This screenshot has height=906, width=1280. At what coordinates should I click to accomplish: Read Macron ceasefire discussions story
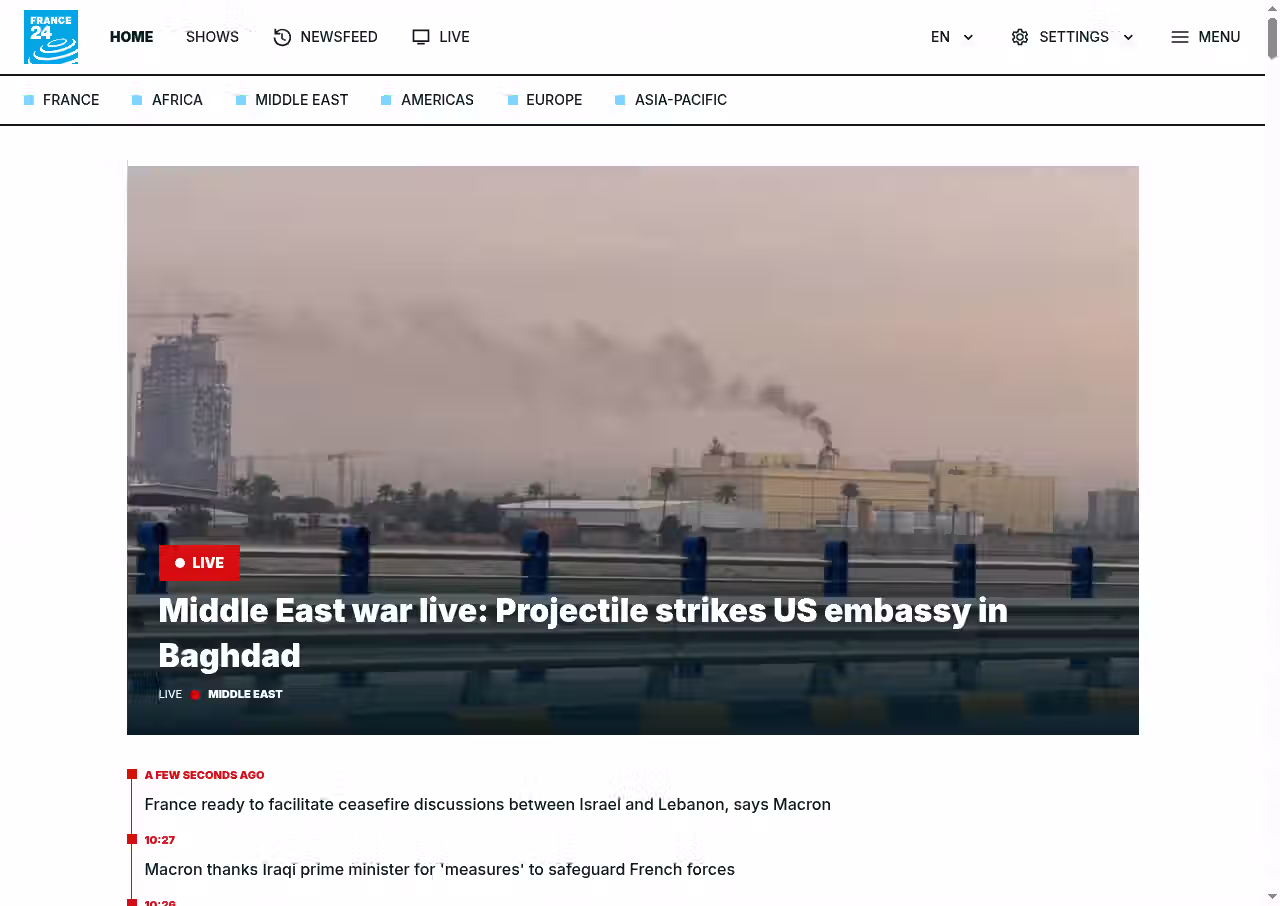(x=488, y=804)
